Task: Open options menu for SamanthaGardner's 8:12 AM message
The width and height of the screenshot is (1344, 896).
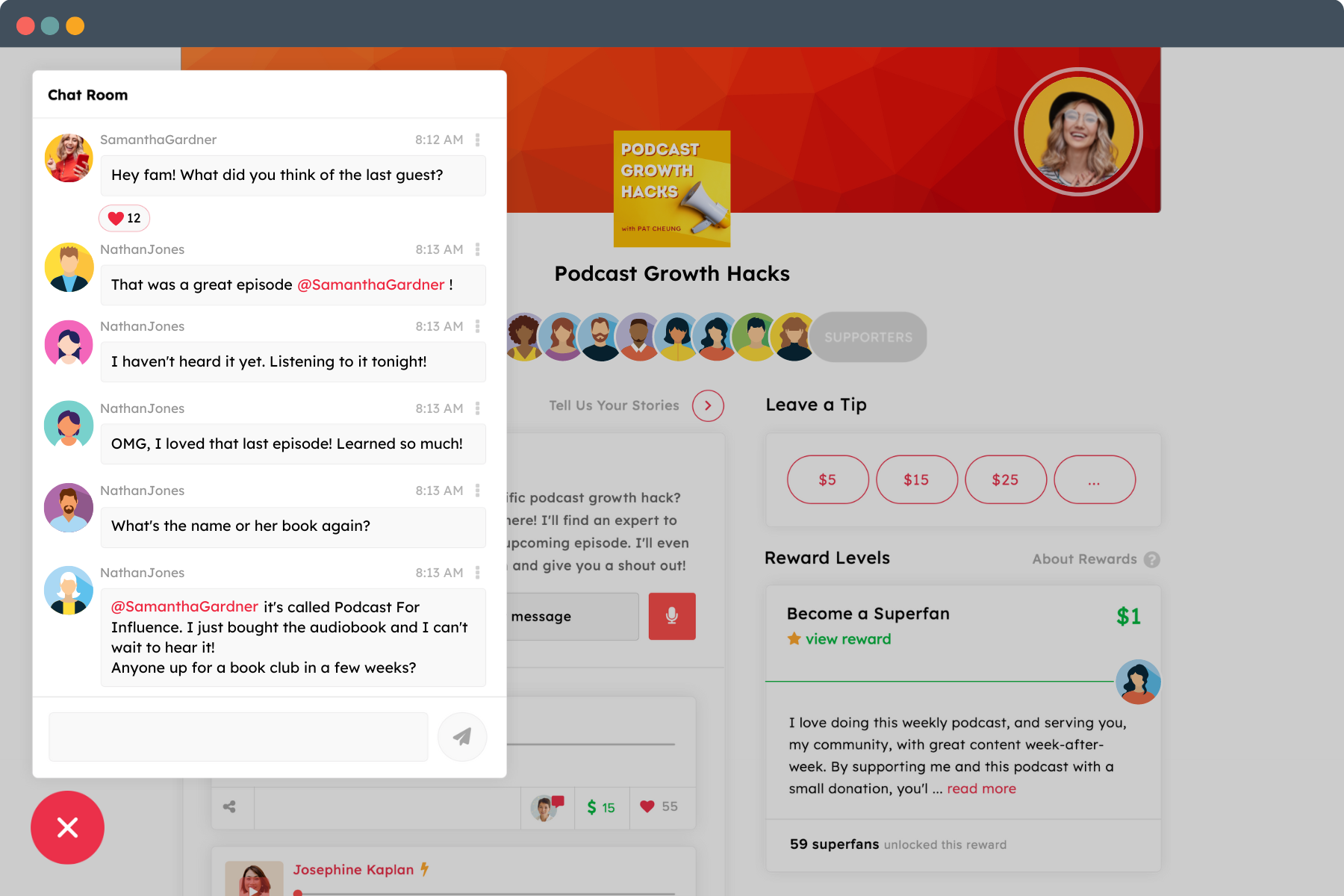Action: click(478, 140)
